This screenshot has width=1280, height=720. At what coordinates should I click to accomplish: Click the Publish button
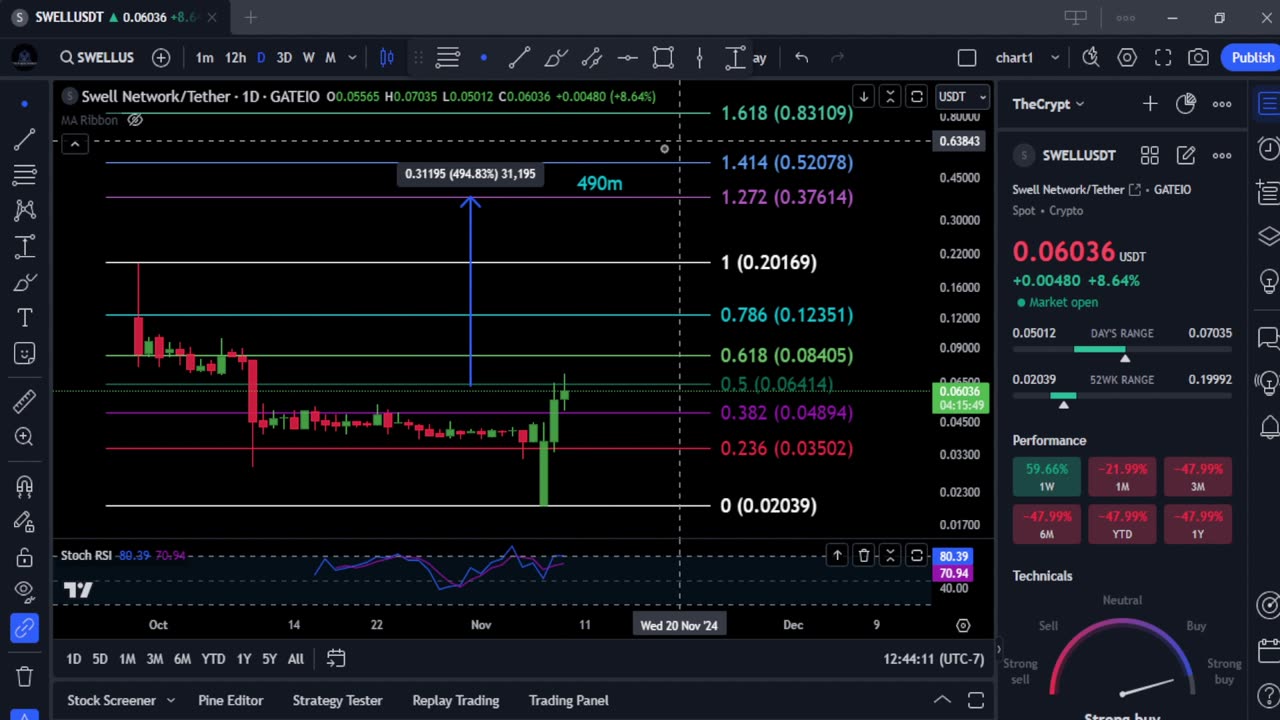1252,58
